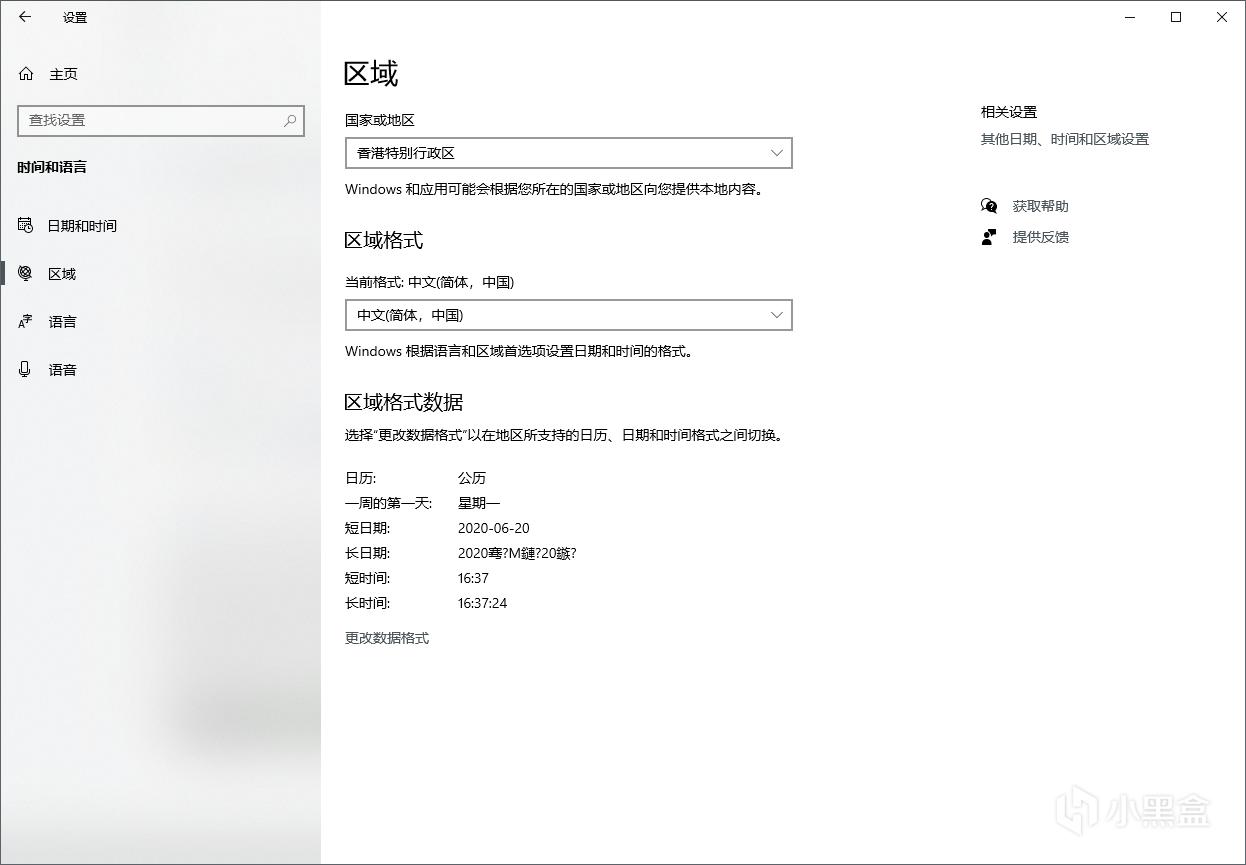The width and height of the screenshot is (1246, 865).
Task: Open the 区域格式 中文(简体，中国) dropdown
Action: click(569, 315)
